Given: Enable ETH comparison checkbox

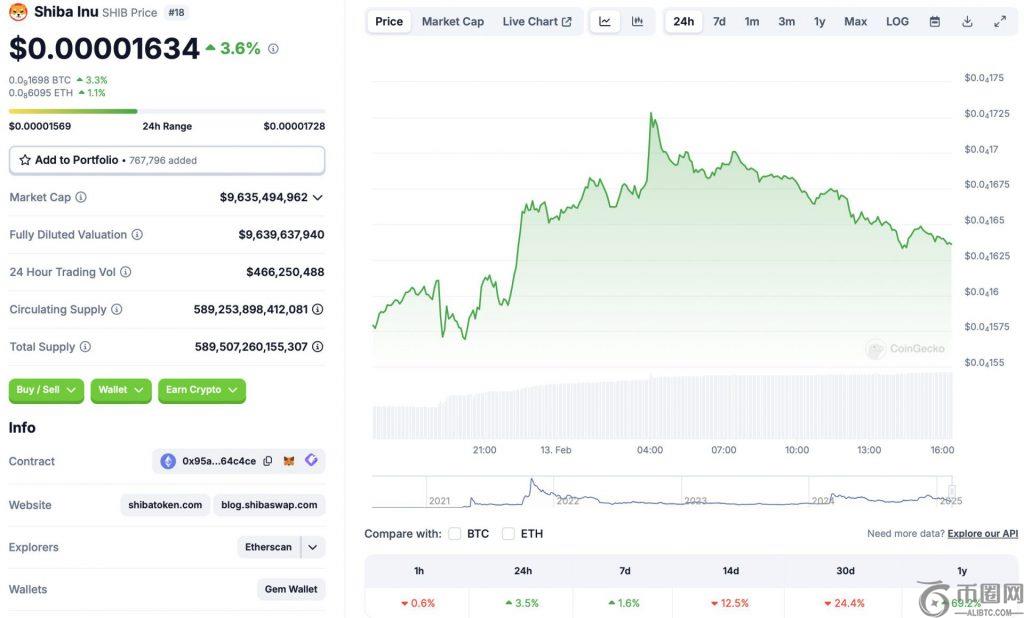Looking at the screenshot, I should (509, 533).
